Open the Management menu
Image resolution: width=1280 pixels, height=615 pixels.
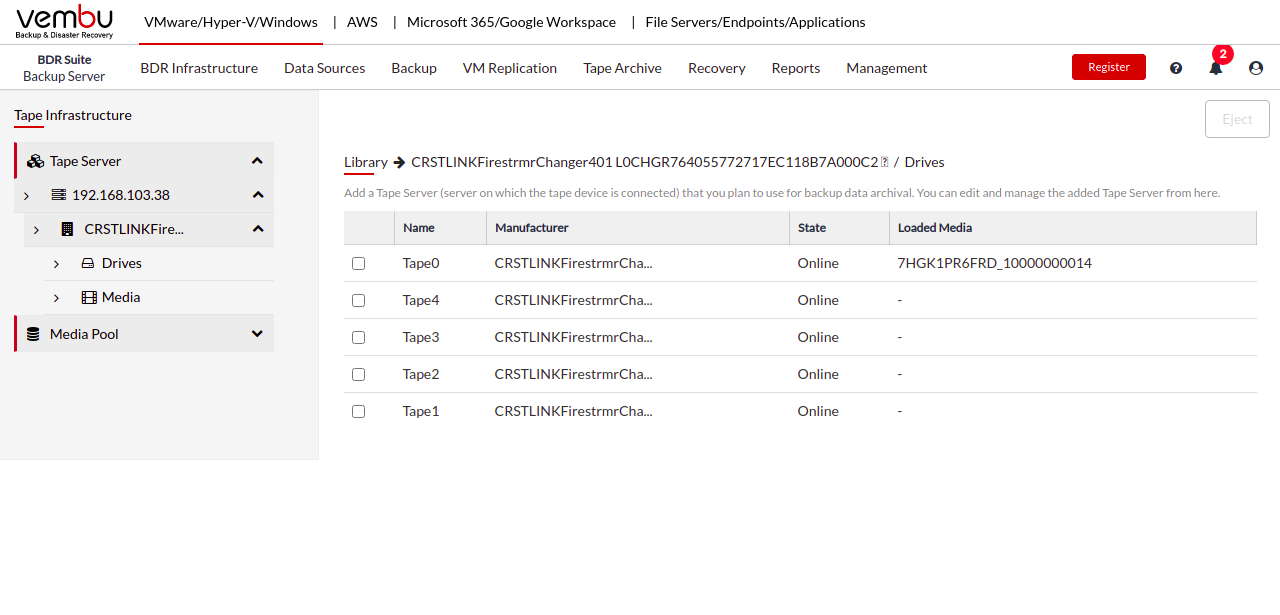(x=887, y=68)
